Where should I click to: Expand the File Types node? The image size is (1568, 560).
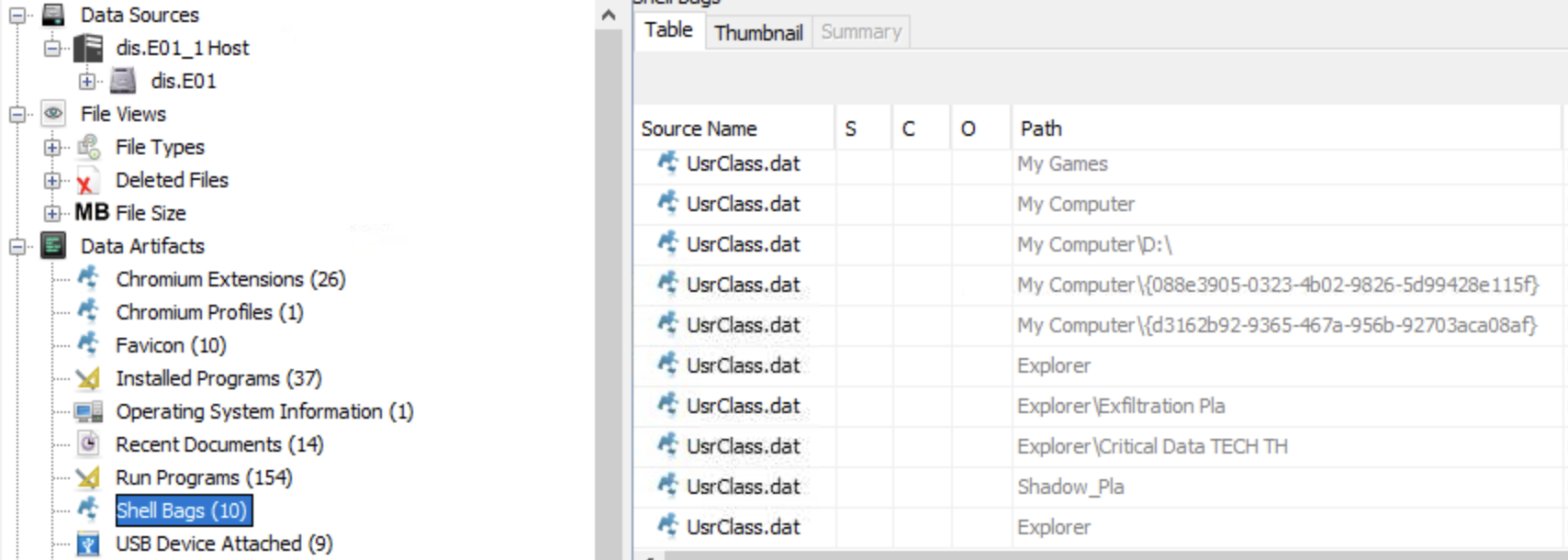pyautogui.click(x=52, y=147)
